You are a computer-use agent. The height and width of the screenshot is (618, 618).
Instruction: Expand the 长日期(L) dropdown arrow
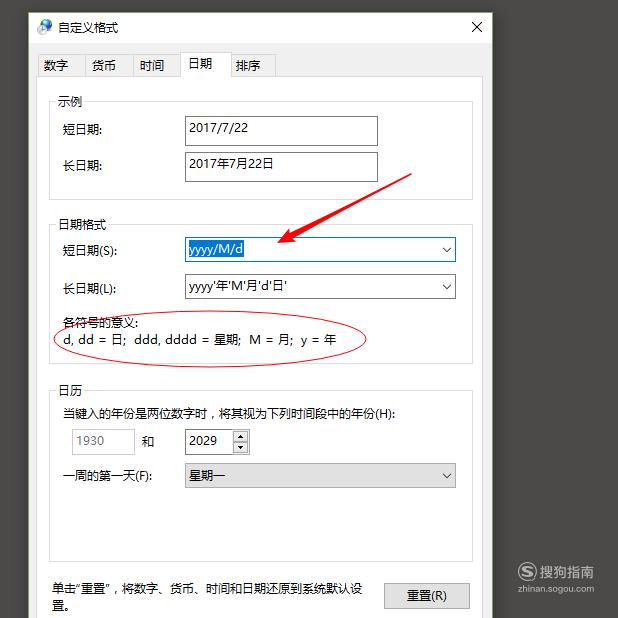(447, 287)
